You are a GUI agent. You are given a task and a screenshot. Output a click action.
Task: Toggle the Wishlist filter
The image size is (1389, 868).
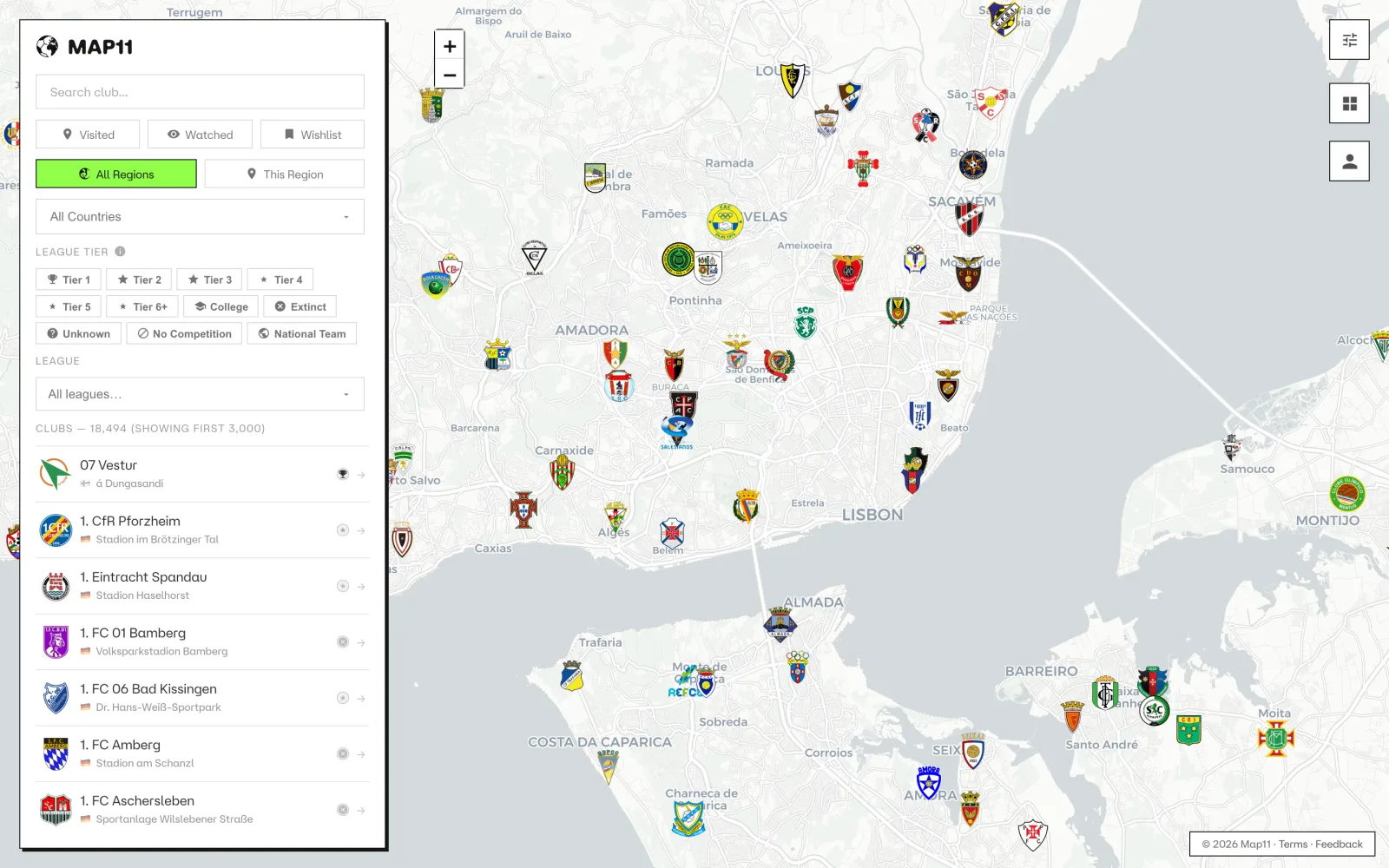pos(313,135)
